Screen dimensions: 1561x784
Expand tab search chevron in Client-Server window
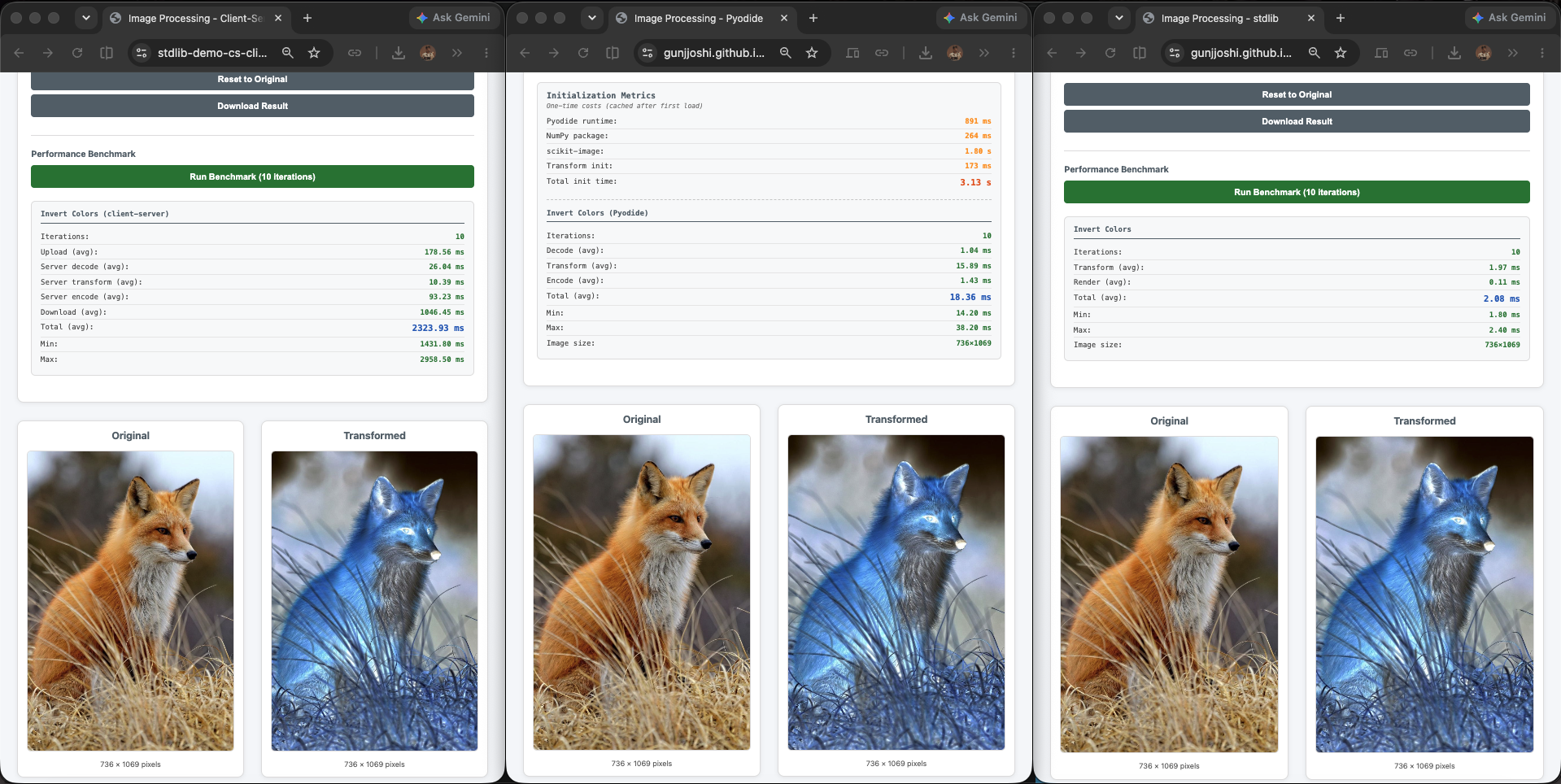[86, 18]
